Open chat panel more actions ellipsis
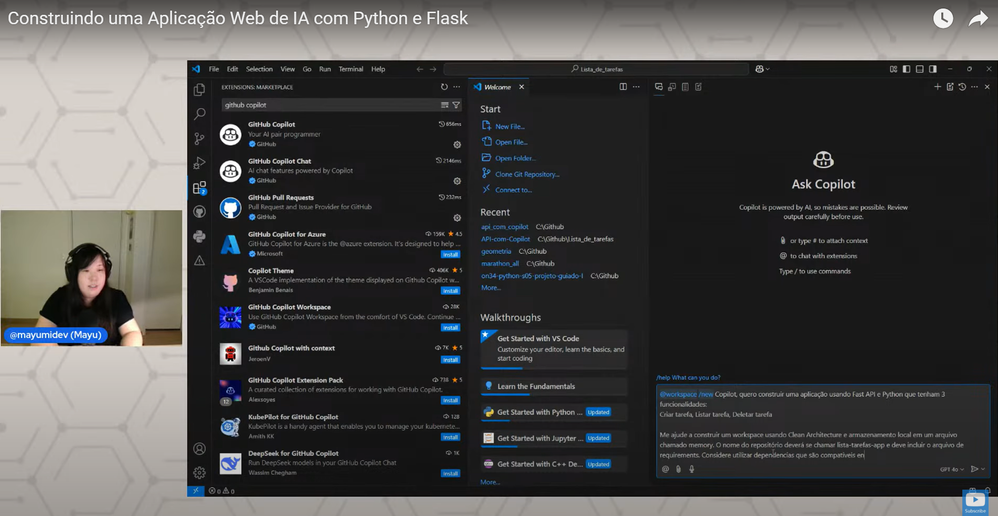998x516 pixels. click(974, 87)
